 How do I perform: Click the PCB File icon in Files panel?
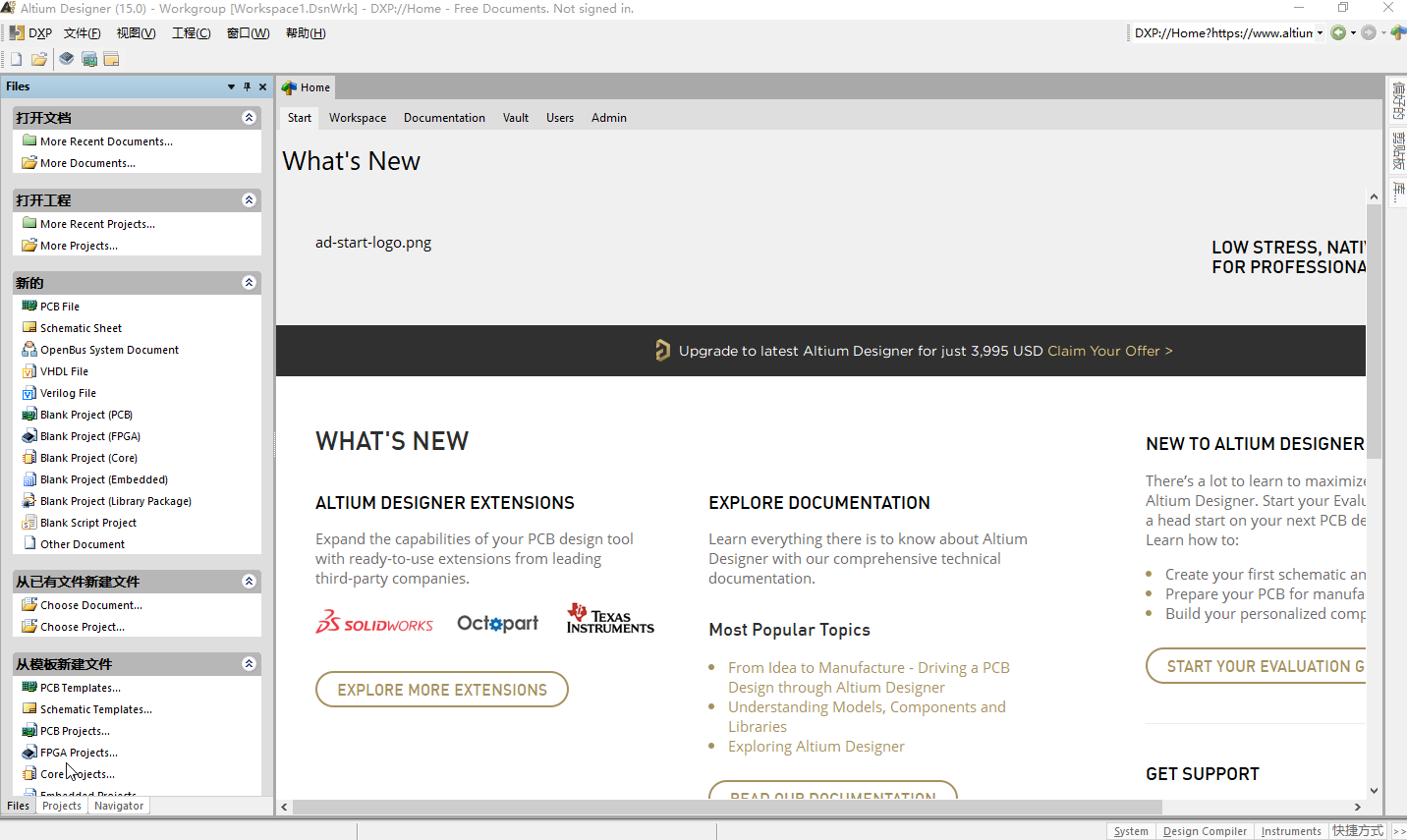coord(29,307)
